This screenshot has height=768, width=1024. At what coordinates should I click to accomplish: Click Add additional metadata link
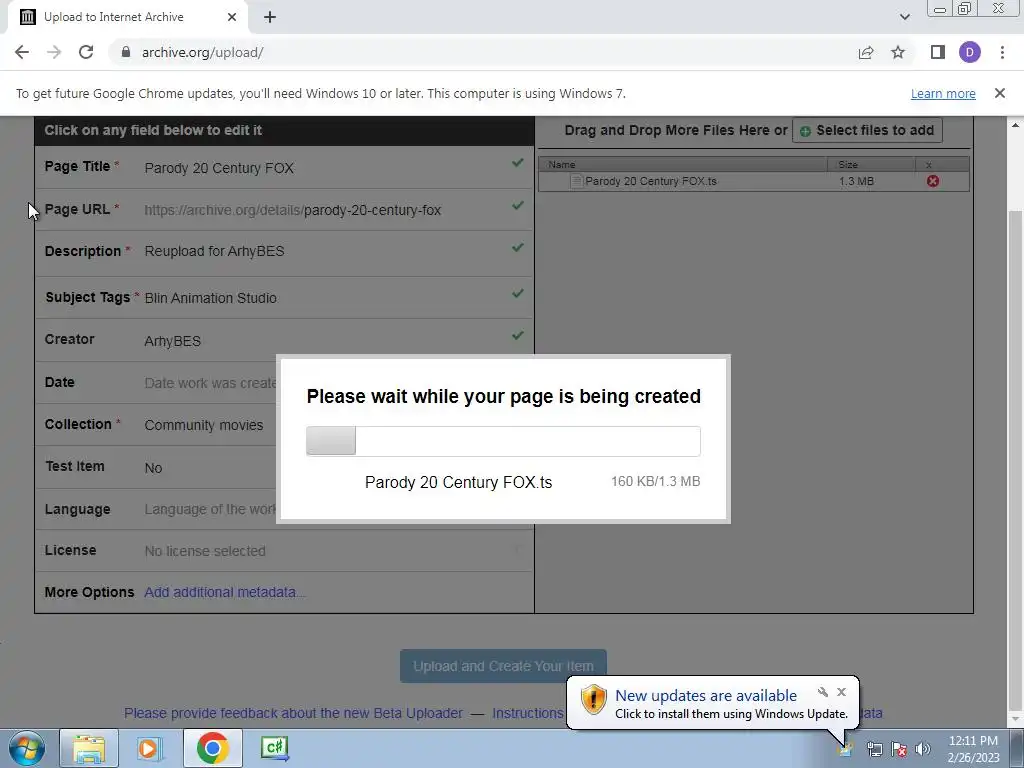click(x=224, y=592)
